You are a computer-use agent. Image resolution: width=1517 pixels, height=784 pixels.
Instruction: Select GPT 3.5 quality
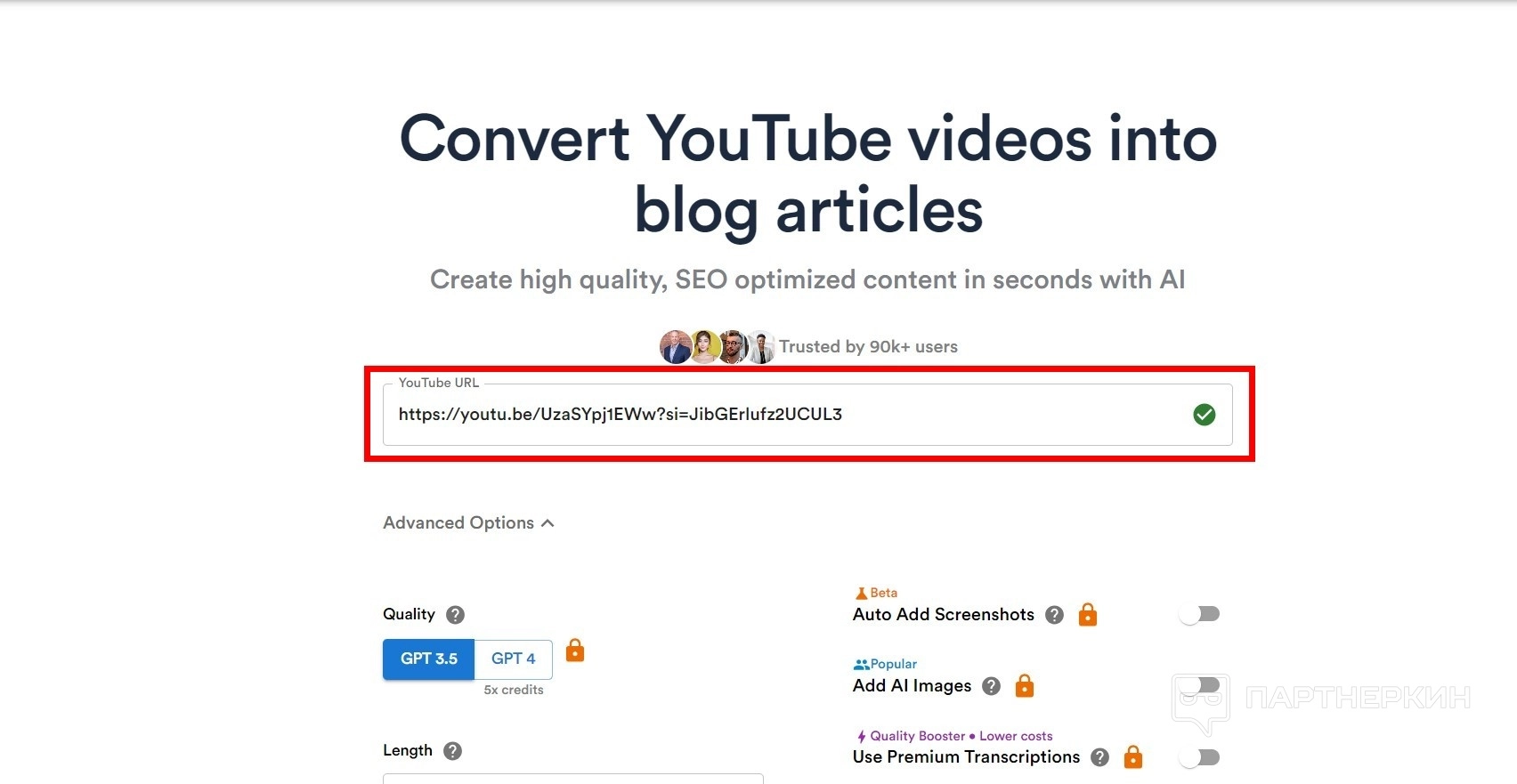click(x=428, y=659)
